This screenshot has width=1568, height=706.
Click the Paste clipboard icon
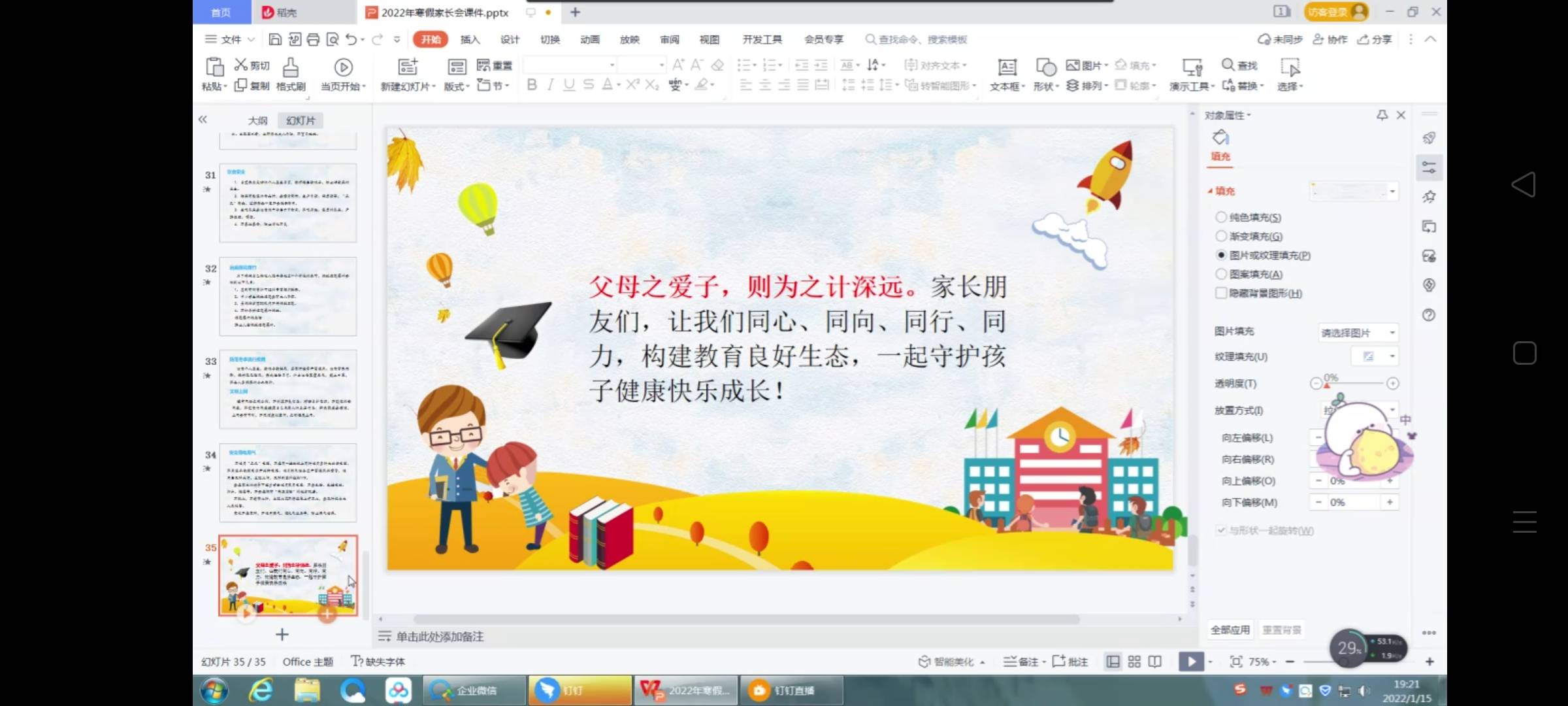pos(214,67)
